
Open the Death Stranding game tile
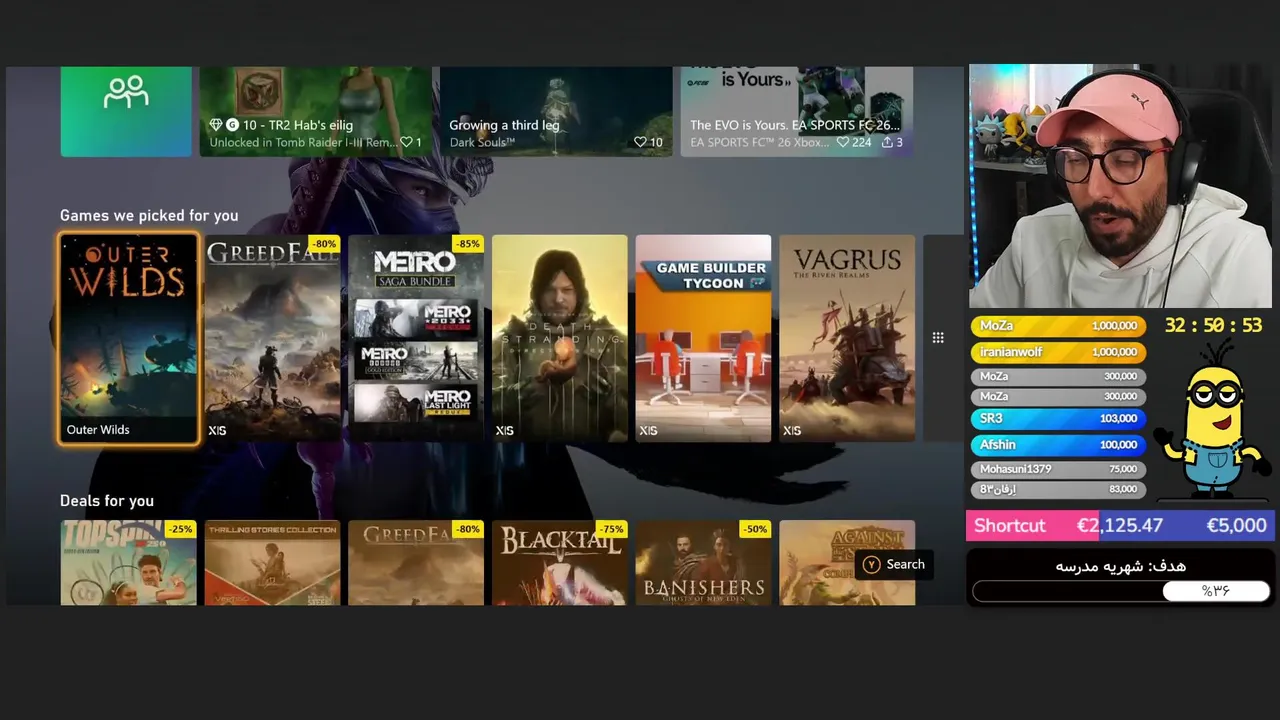click(x=560, y=338)
